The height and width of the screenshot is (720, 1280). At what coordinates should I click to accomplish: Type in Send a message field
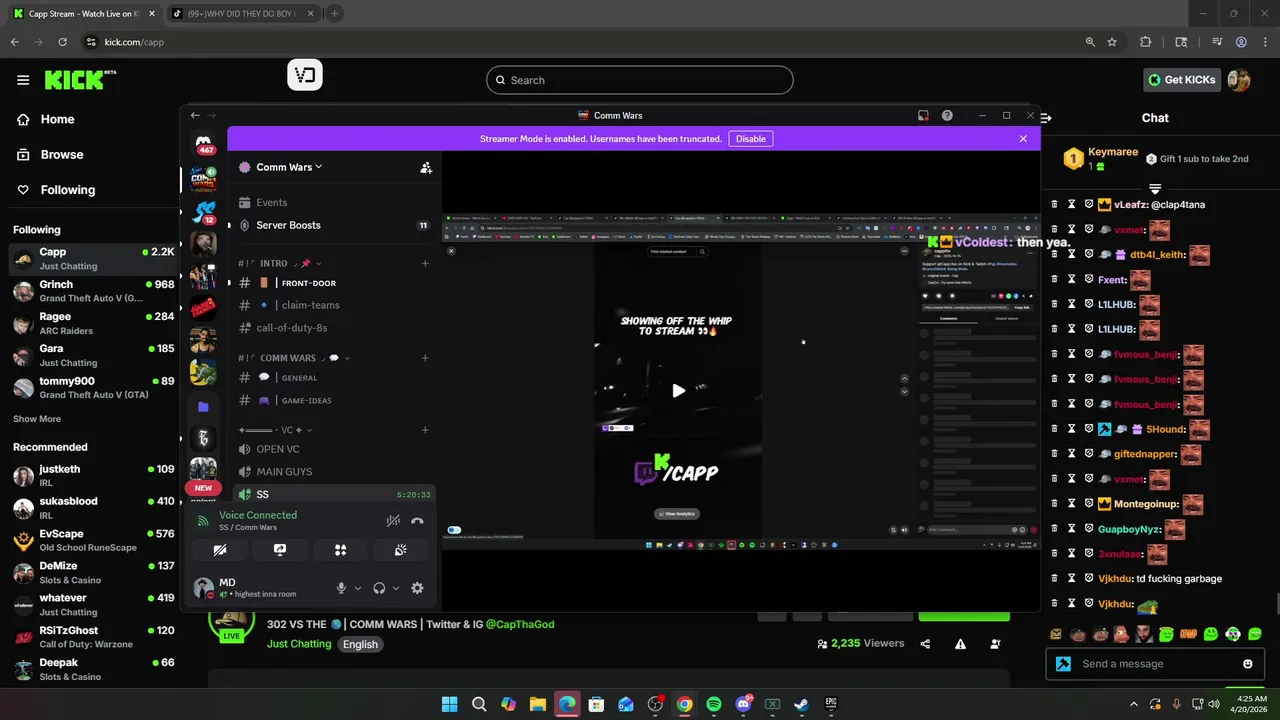1155,663
